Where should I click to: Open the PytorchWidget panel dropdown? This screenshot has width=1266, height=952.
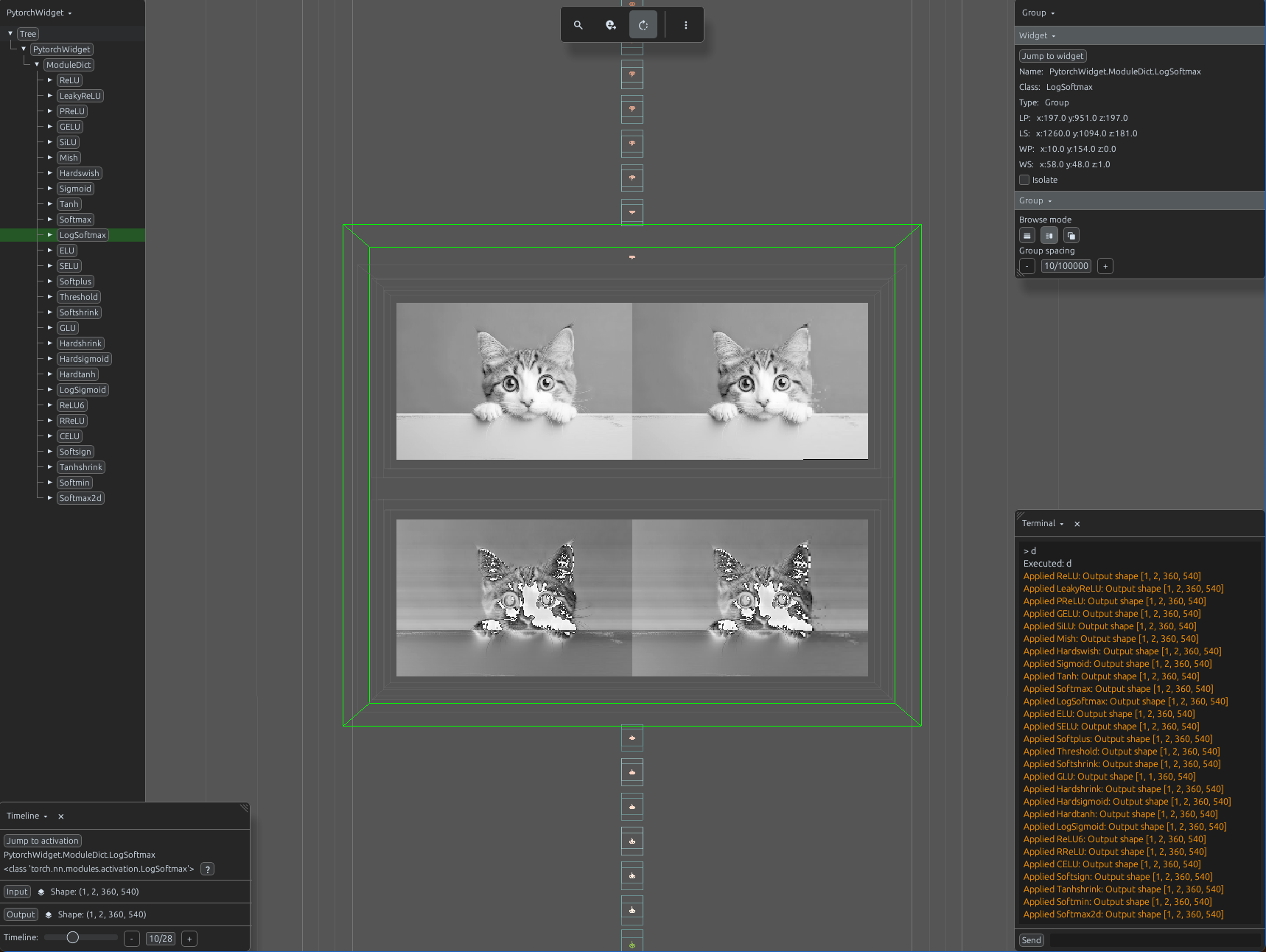pyautogui.click(x=39, y=13)
